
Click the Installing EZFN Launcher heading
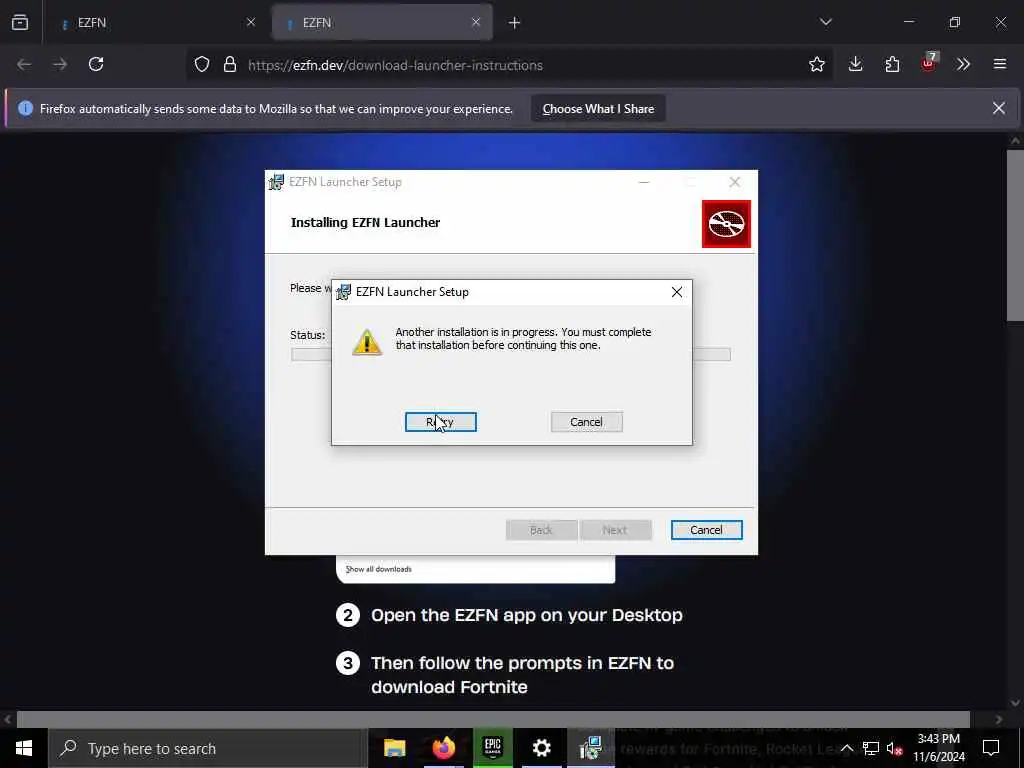[x=365, y=223]
